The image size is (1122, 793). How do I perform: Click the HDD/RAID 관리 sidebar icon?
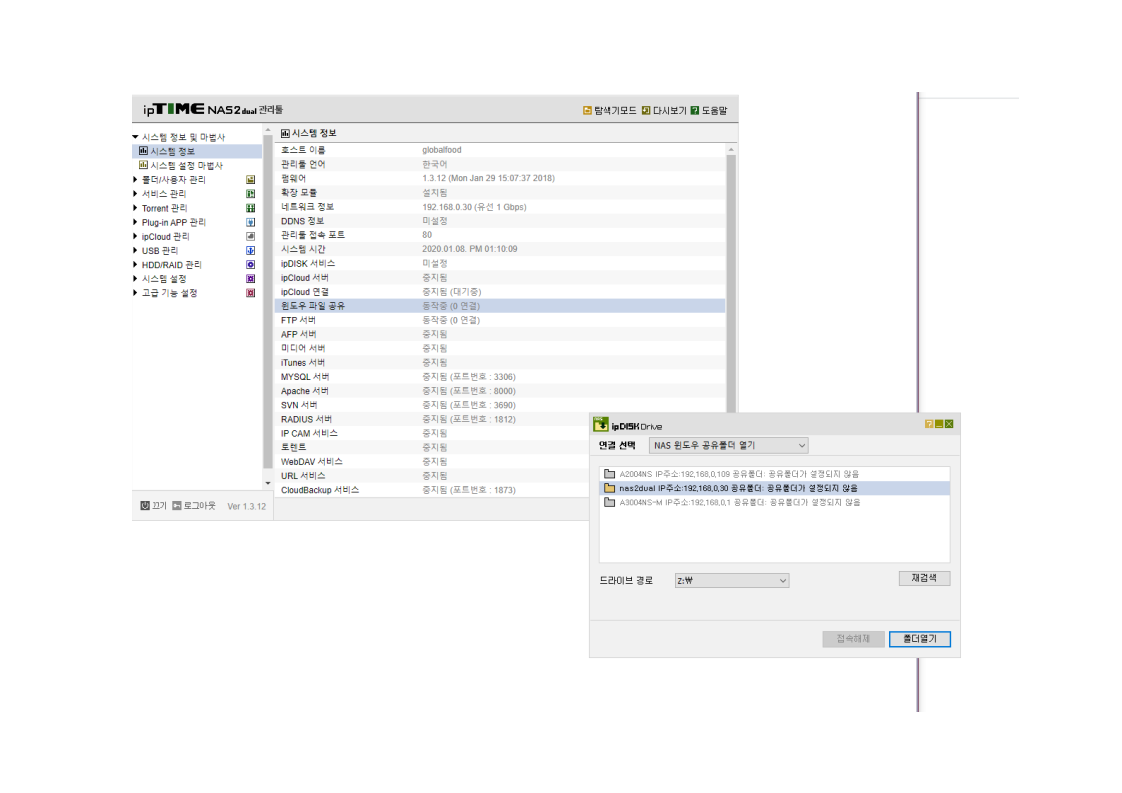[x=250, y=265]
